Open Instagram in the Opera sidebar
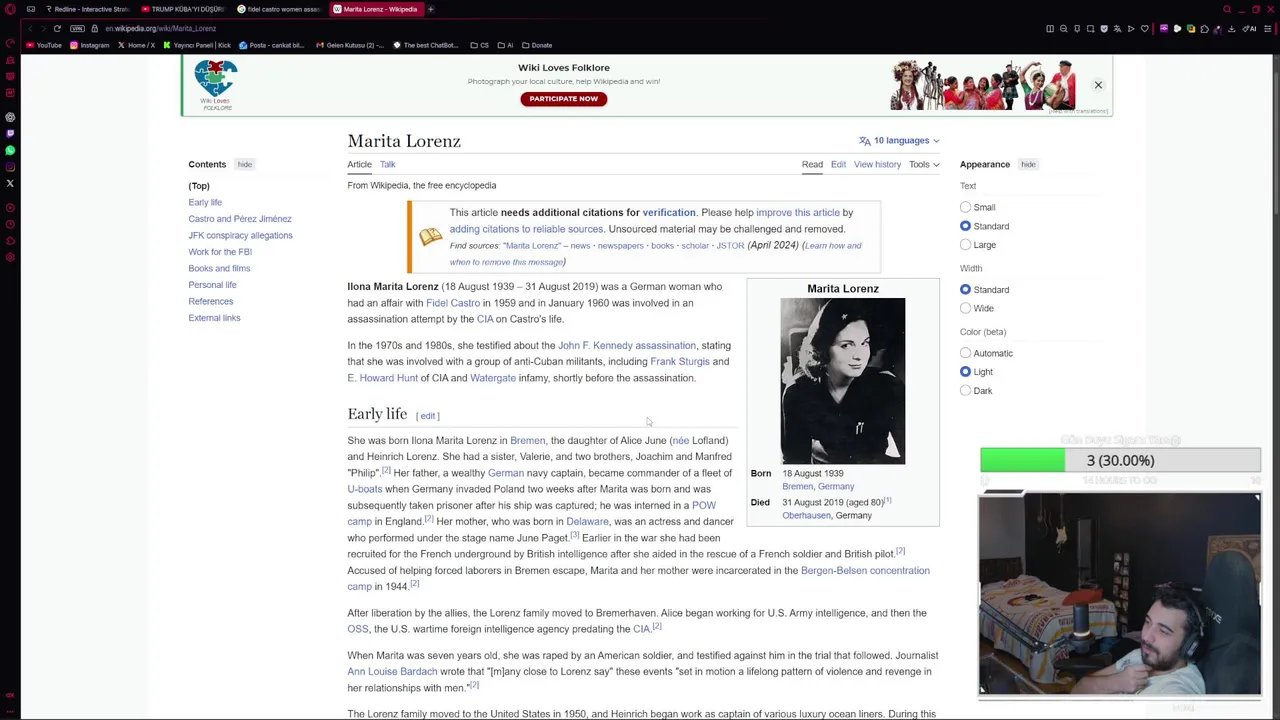 coord(10,166)
